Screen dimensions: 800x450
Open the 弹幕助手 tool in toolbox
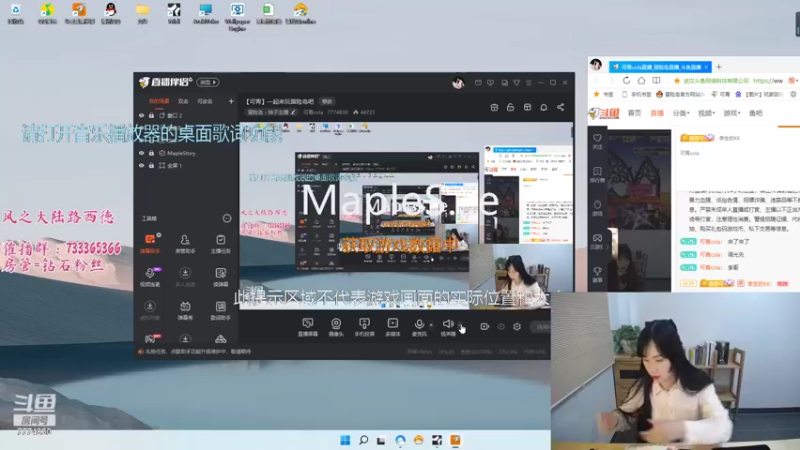click(149, 243)
